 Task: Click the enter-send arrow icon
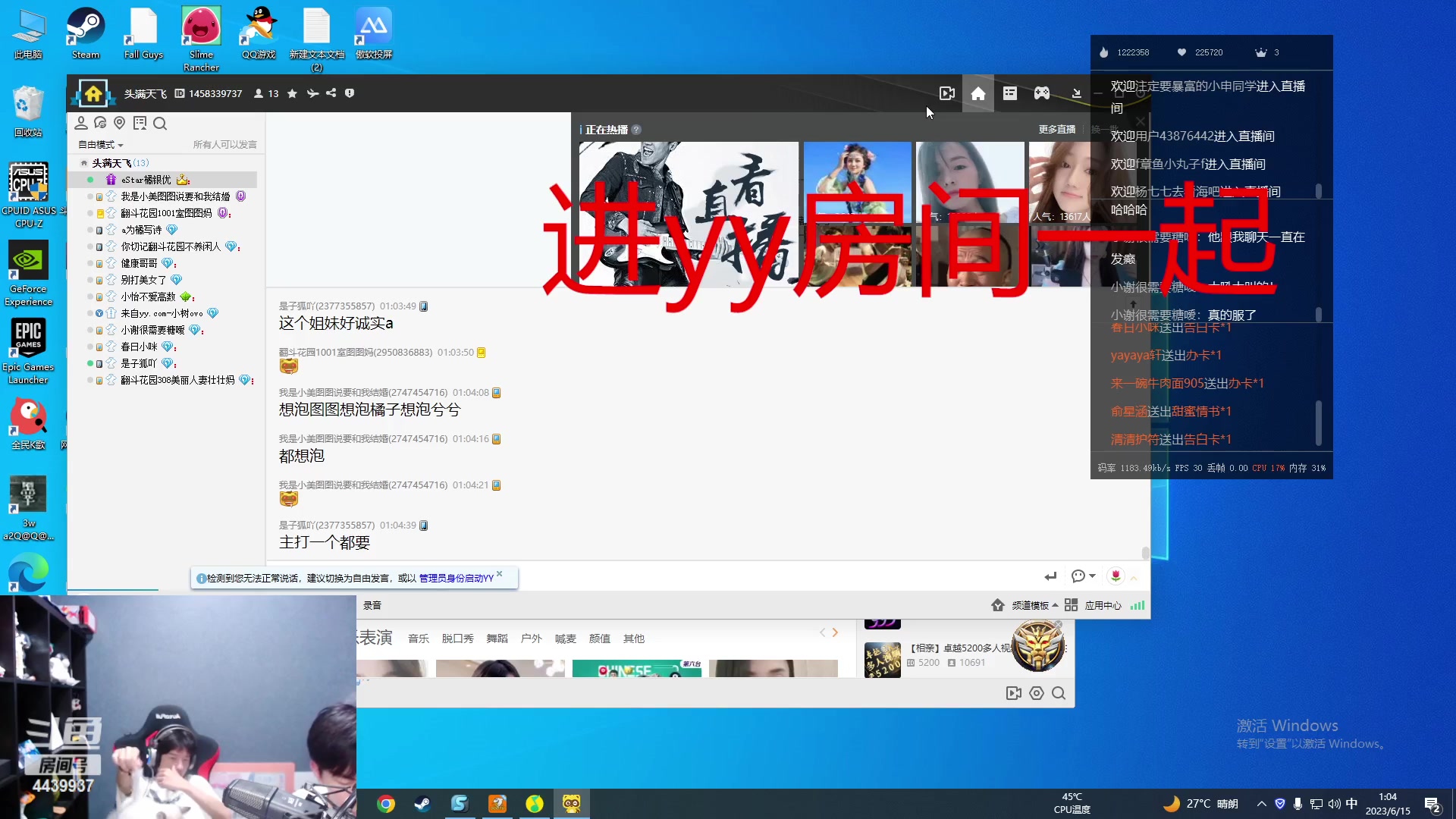coord(1050,576)
